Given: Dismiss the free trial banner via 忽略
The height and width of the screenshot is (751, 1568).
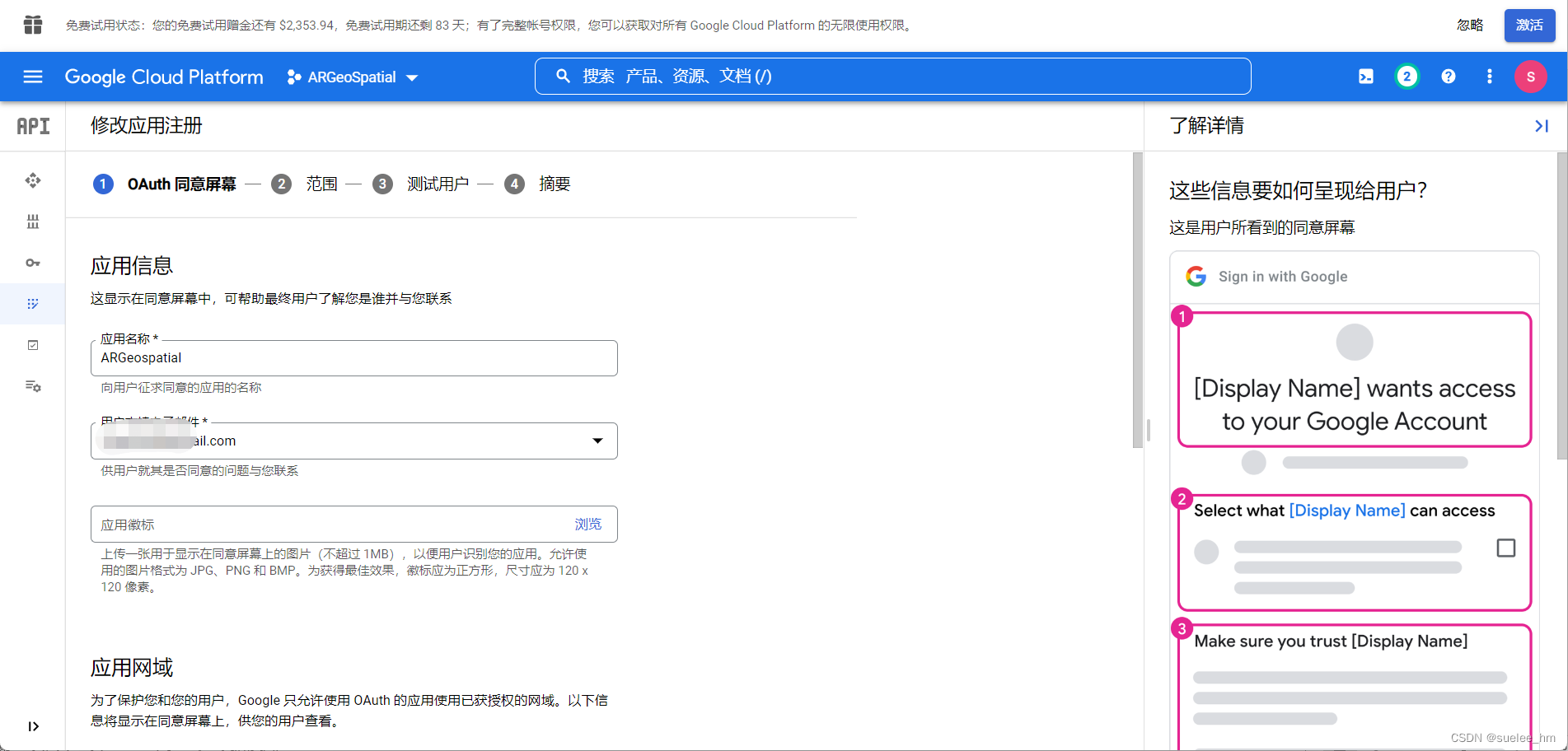Looking at the screenshot, I should click(x=1470, y=26).
